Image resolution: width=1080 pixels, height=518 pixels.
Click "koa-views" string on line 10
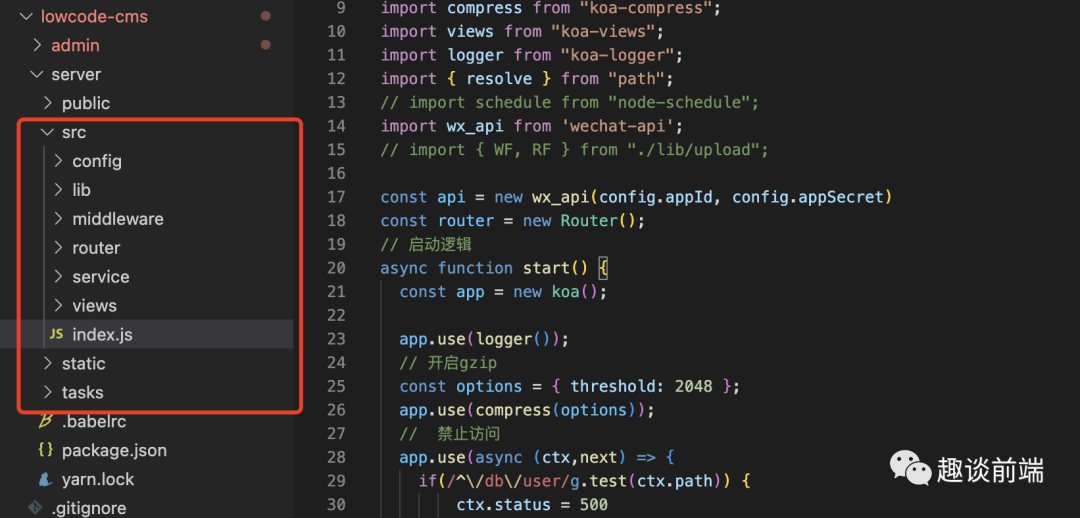[604, 32]
